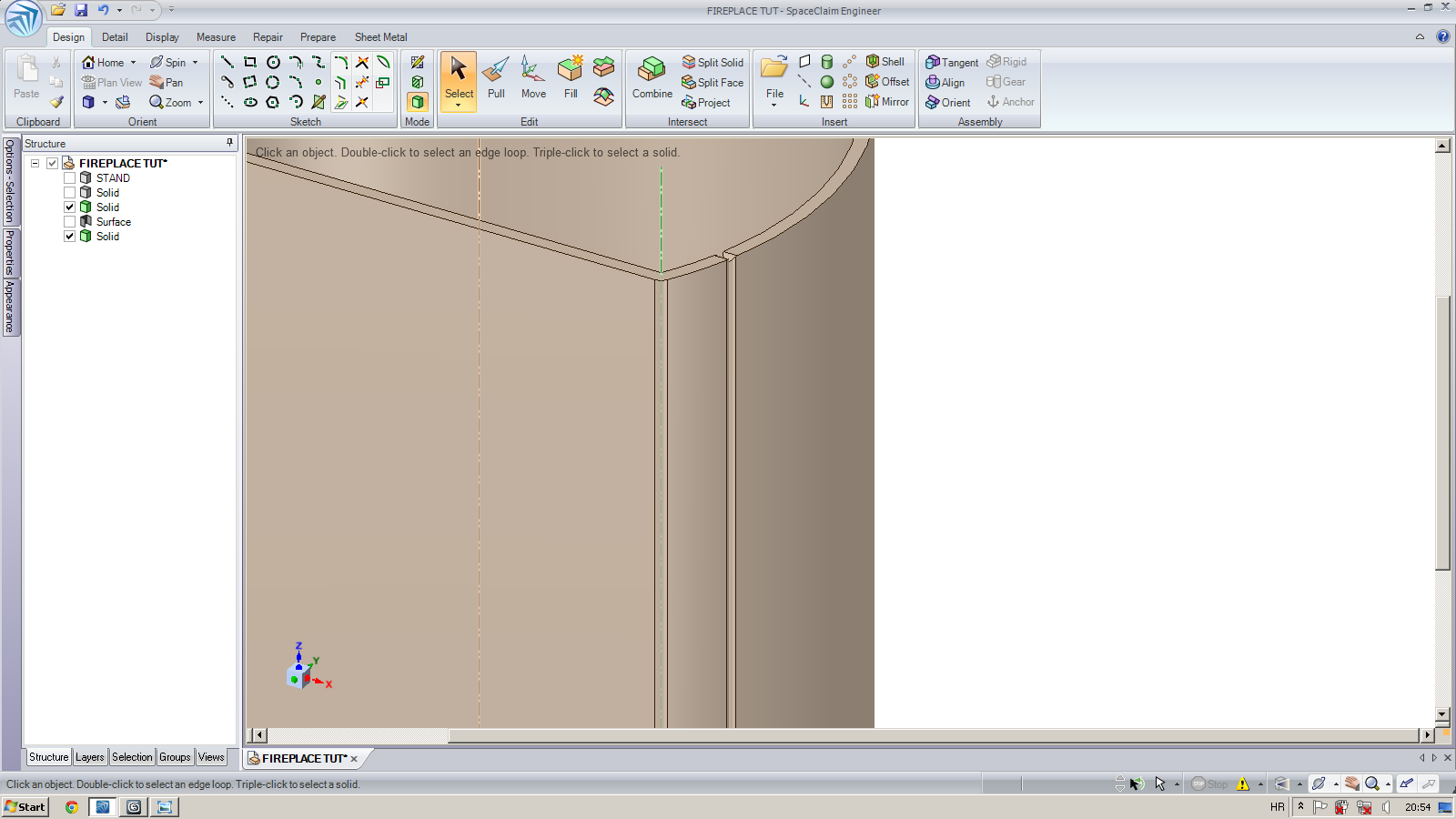Switch to 3D Mode icon
1456x819 pixels.
418,102
